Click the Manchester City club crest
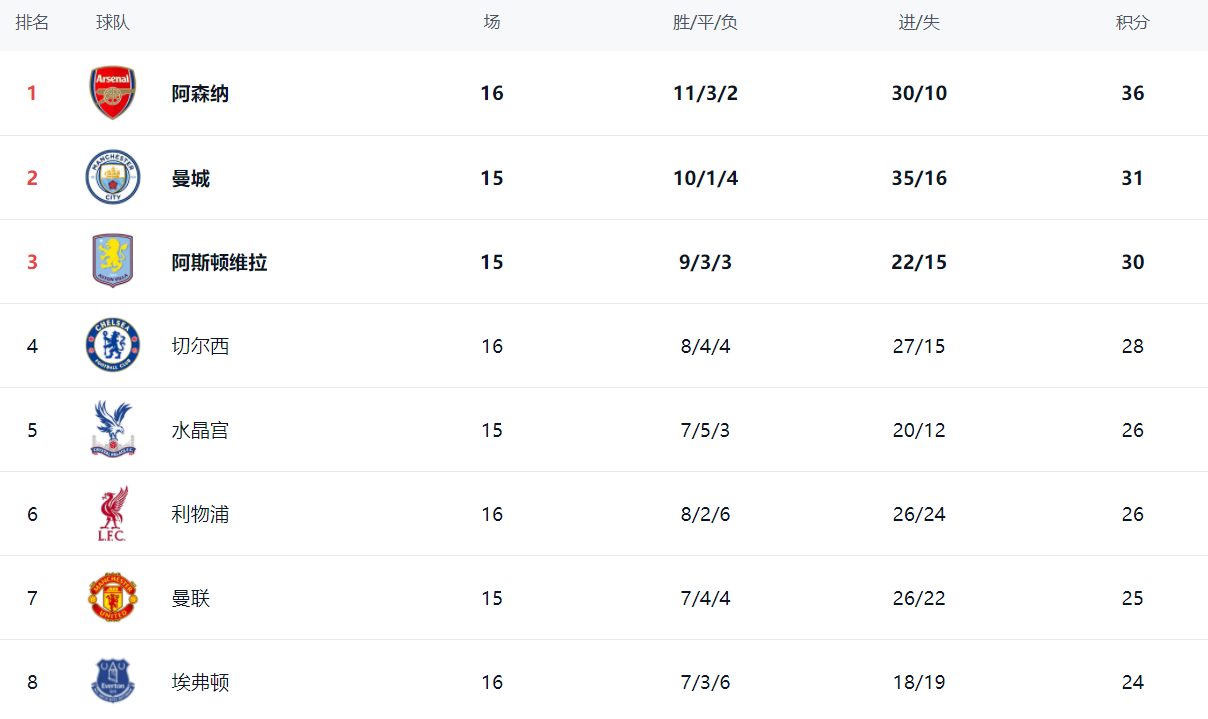 click(x=112, y=178)
